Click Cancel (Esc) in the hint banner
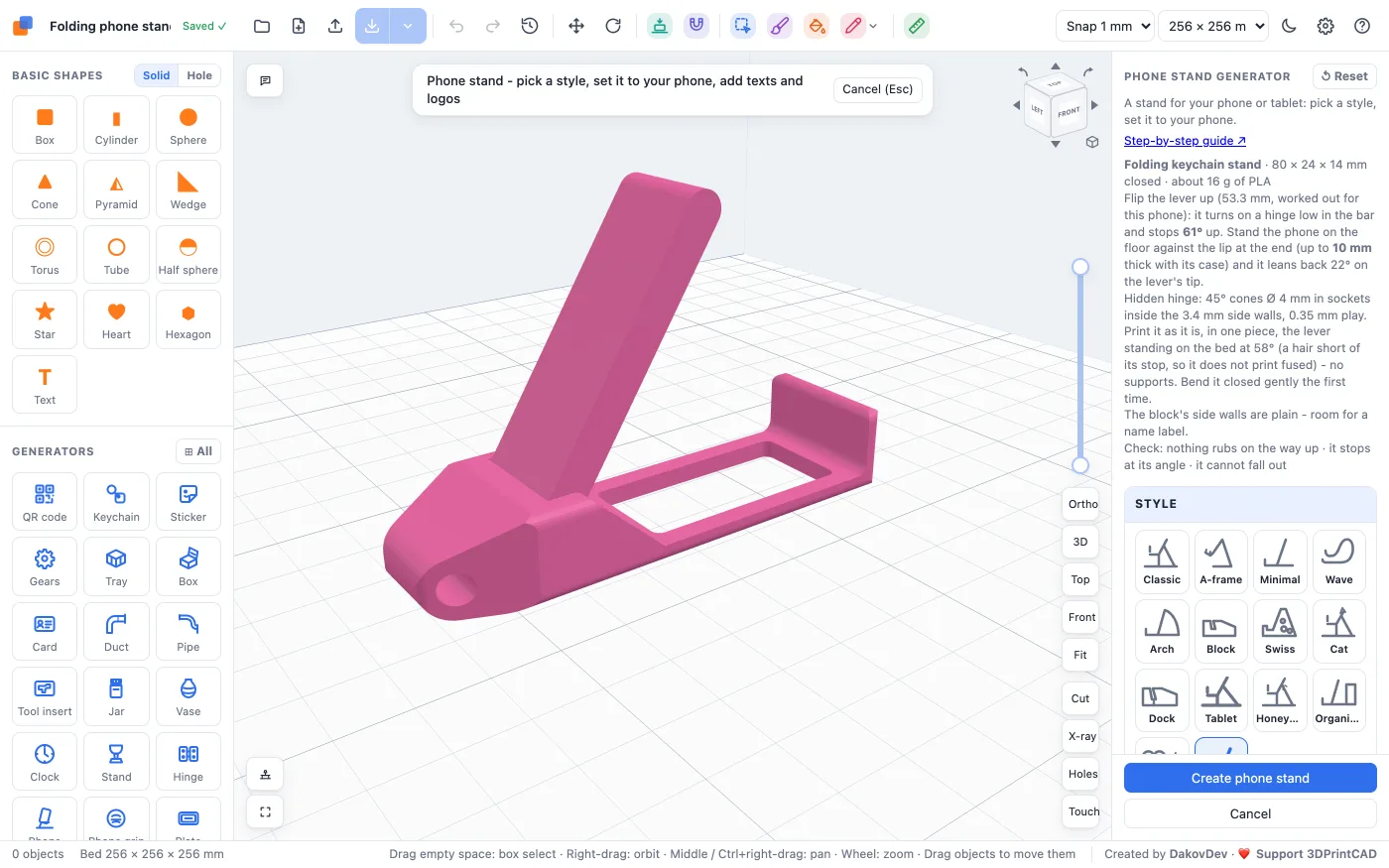 tap(878, 89)
